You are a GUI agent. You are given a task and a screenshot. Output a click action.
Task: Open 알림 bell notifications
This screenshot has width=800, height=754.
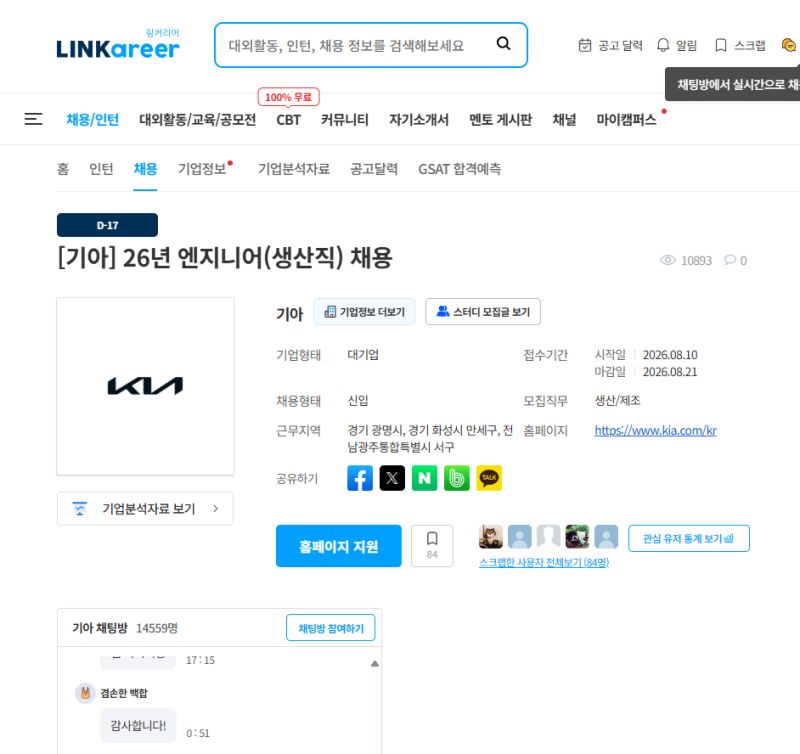tap(663, 45)
